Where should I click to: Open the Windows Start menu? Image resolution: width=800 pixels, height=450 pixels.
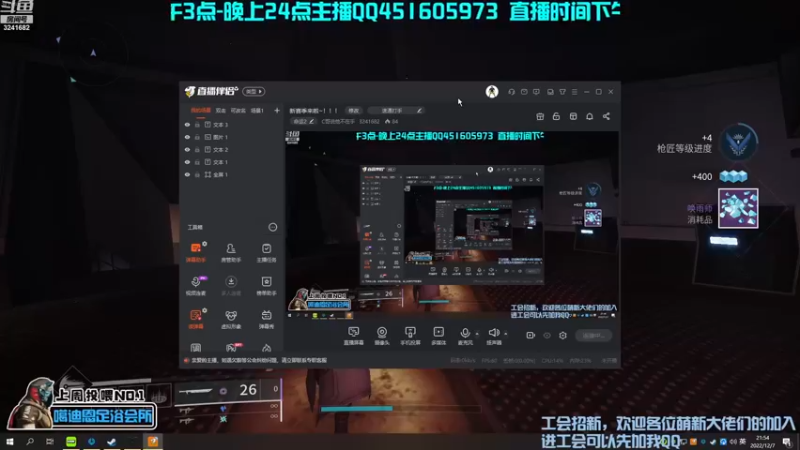tap(10, 441)
